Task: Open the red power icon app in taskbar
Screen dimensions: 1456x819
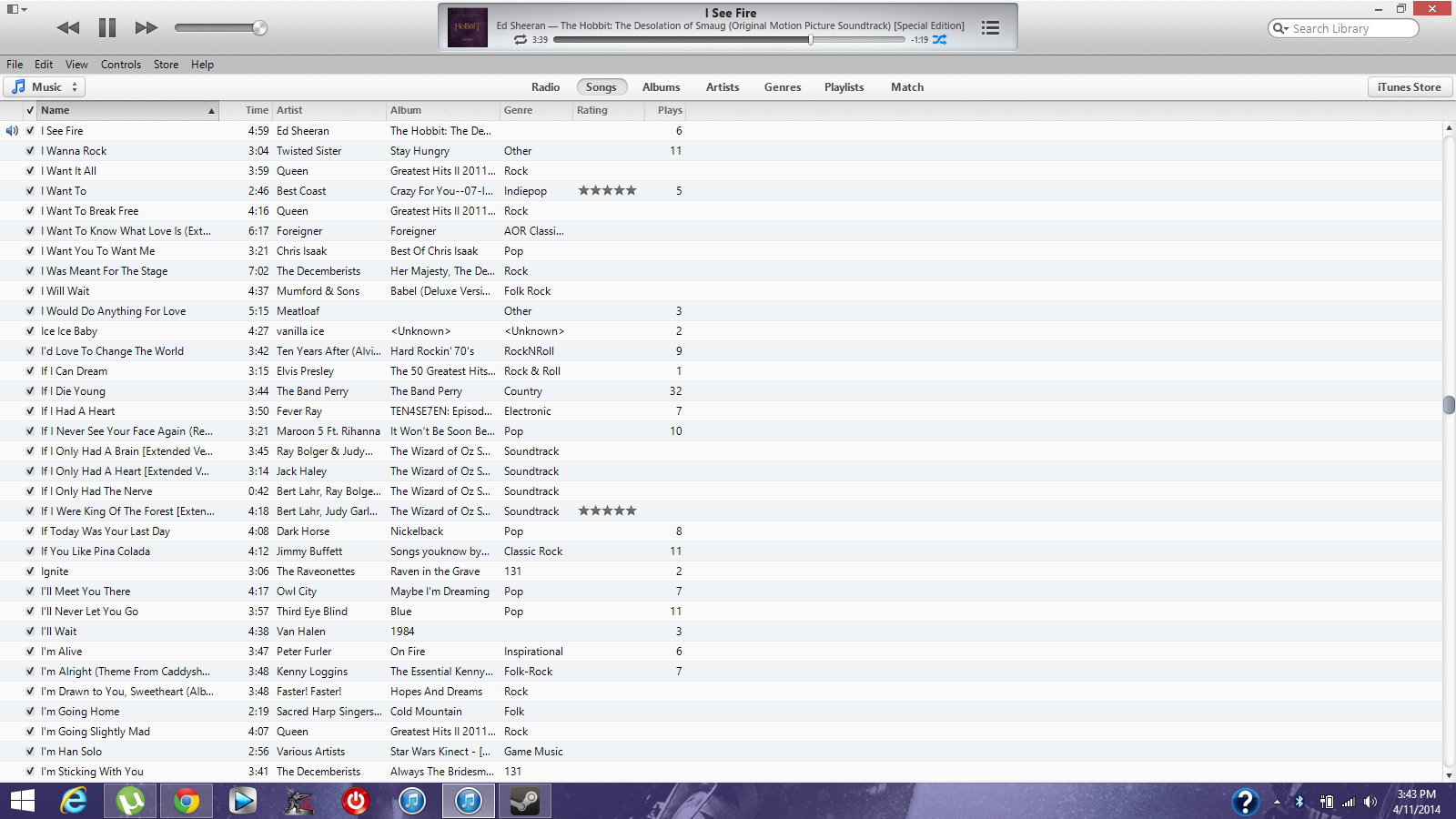Action: coord(355,801)
